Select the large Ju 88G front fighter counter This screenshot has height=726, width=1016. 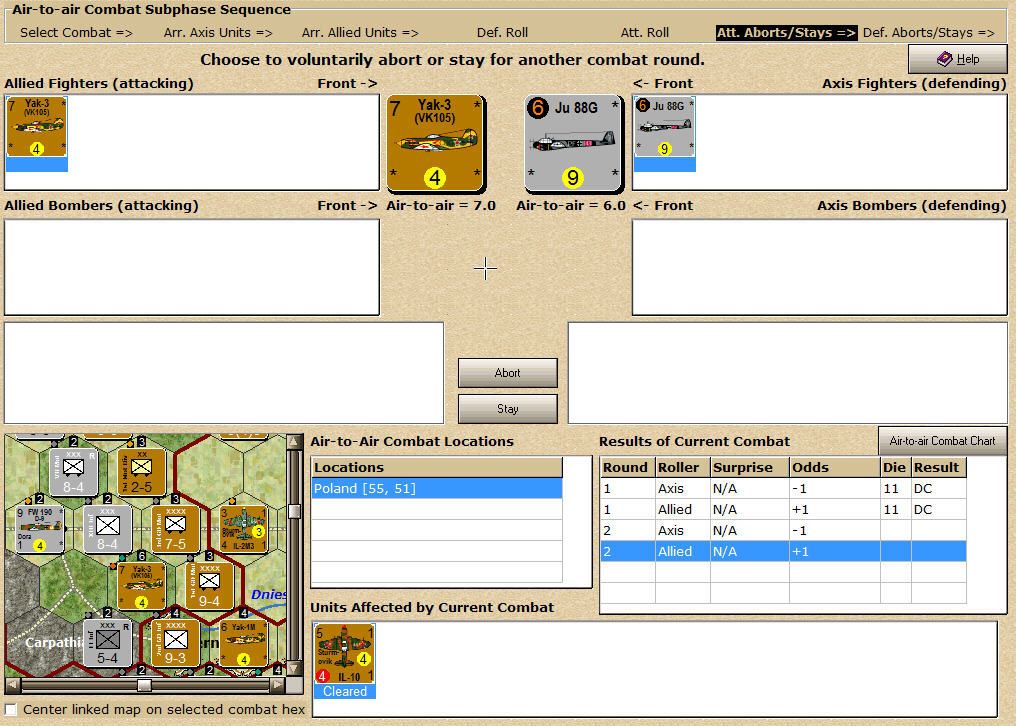point(572,143)
